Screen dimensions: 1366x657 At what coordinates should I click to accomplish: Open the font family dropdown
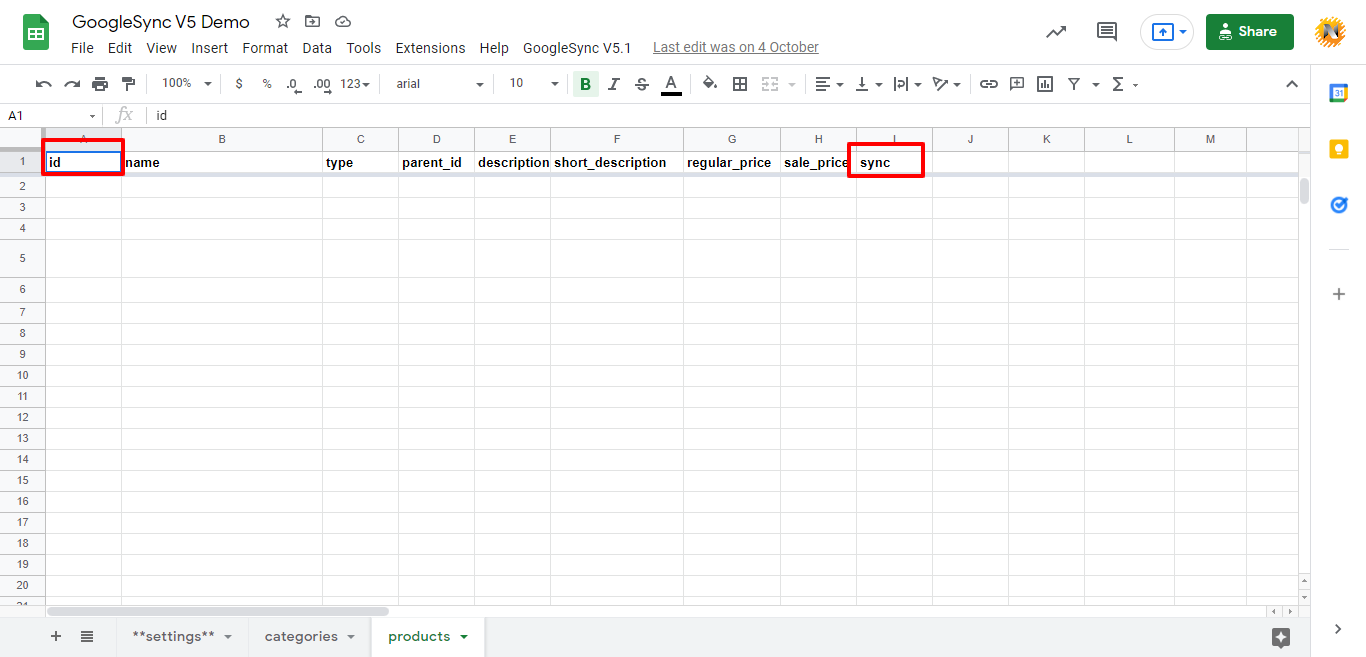point(437,84)
